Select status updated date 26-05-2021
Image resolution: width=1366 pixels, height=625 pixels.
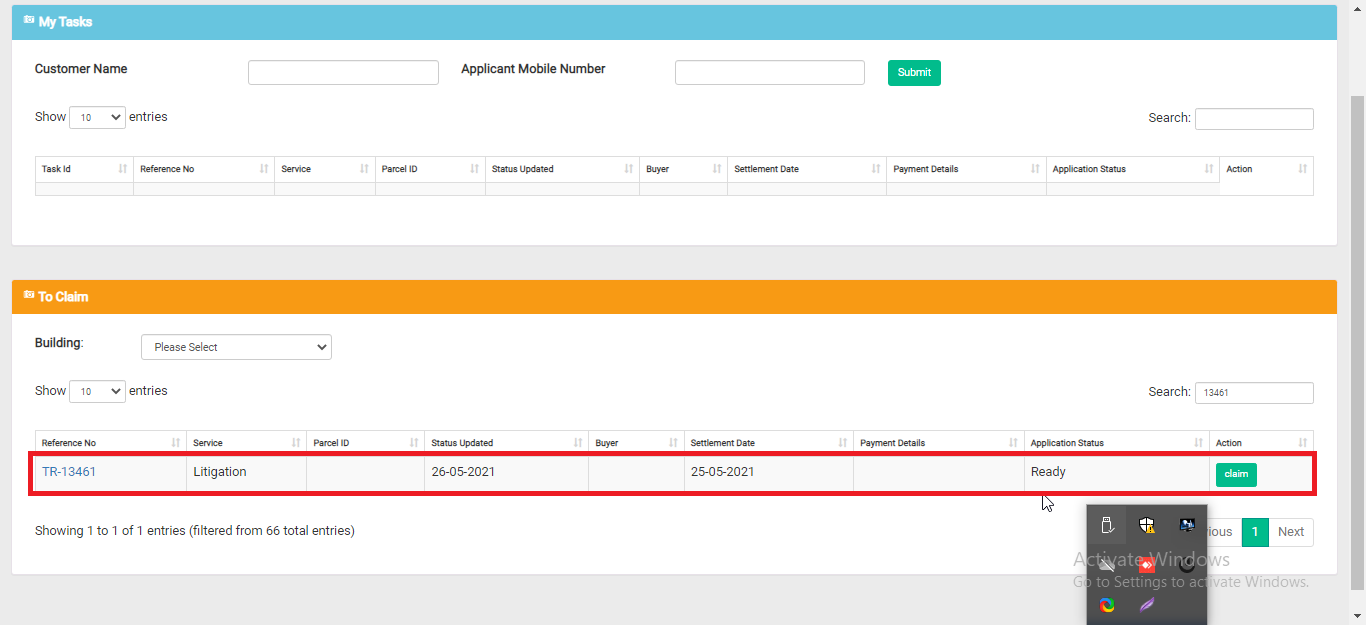pos(507,472)
